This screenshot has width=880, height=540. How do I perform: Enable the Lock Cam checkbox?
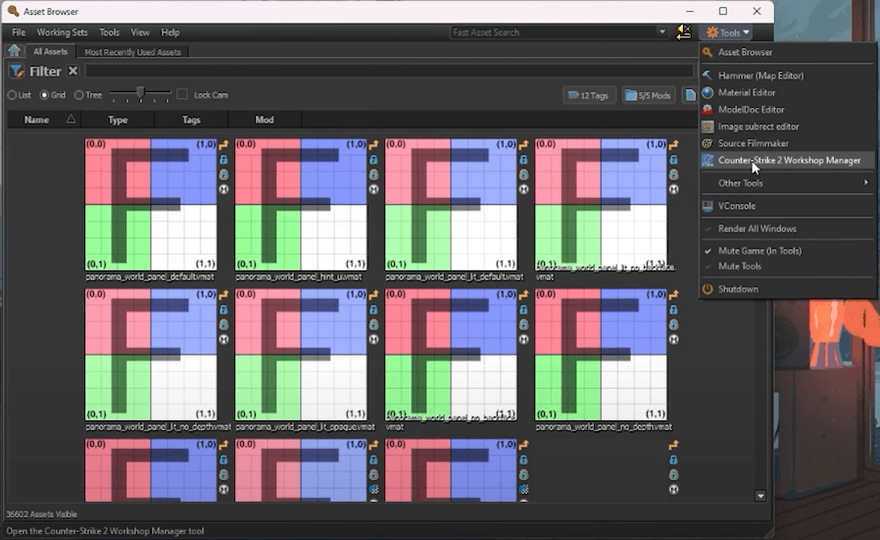tap(182, 95)
